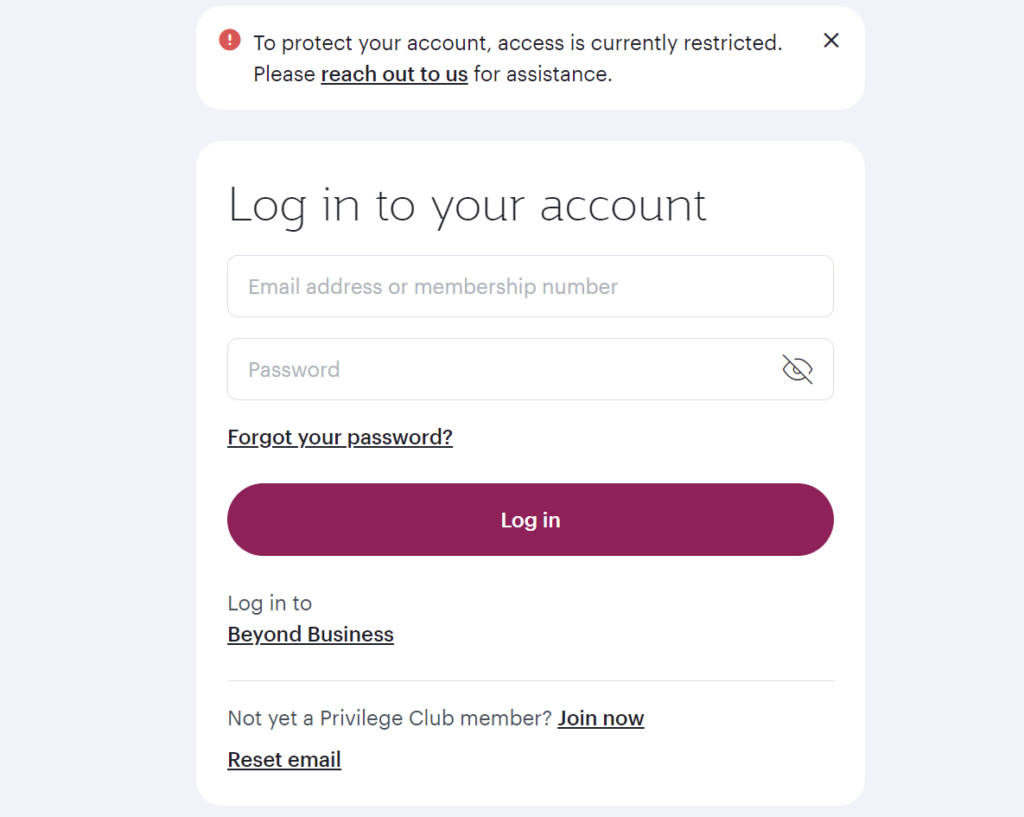Close the restricted access notification
Viewport: 1024px width, 817px height.
coord(831,40)
